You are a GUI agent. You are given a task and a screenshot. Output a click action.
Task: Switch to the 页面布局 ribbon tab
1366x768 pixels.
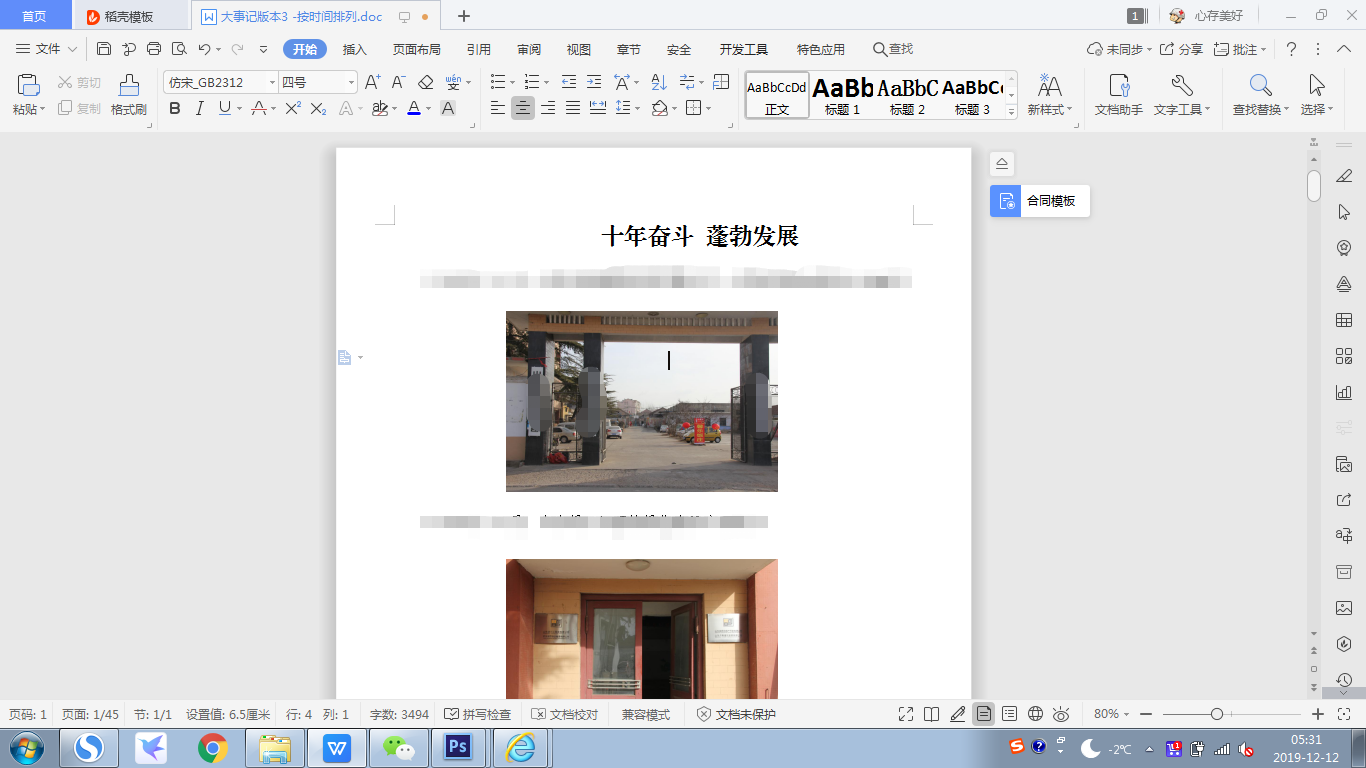tap(417, 49)
